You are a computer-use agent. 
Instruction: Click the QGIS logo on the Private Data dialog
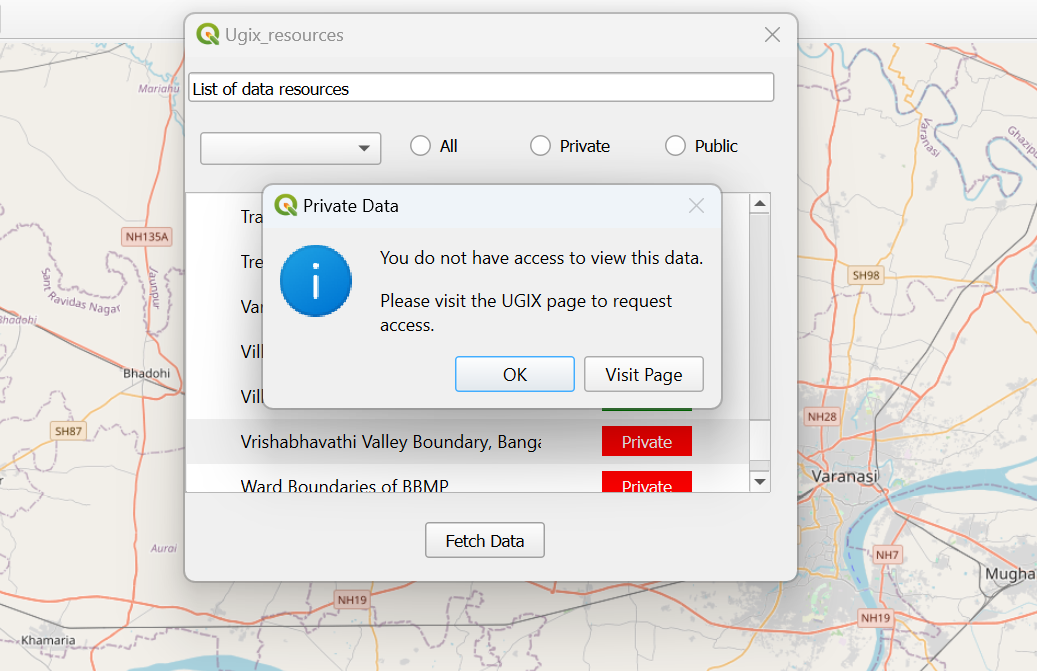[x=285, y=205]
